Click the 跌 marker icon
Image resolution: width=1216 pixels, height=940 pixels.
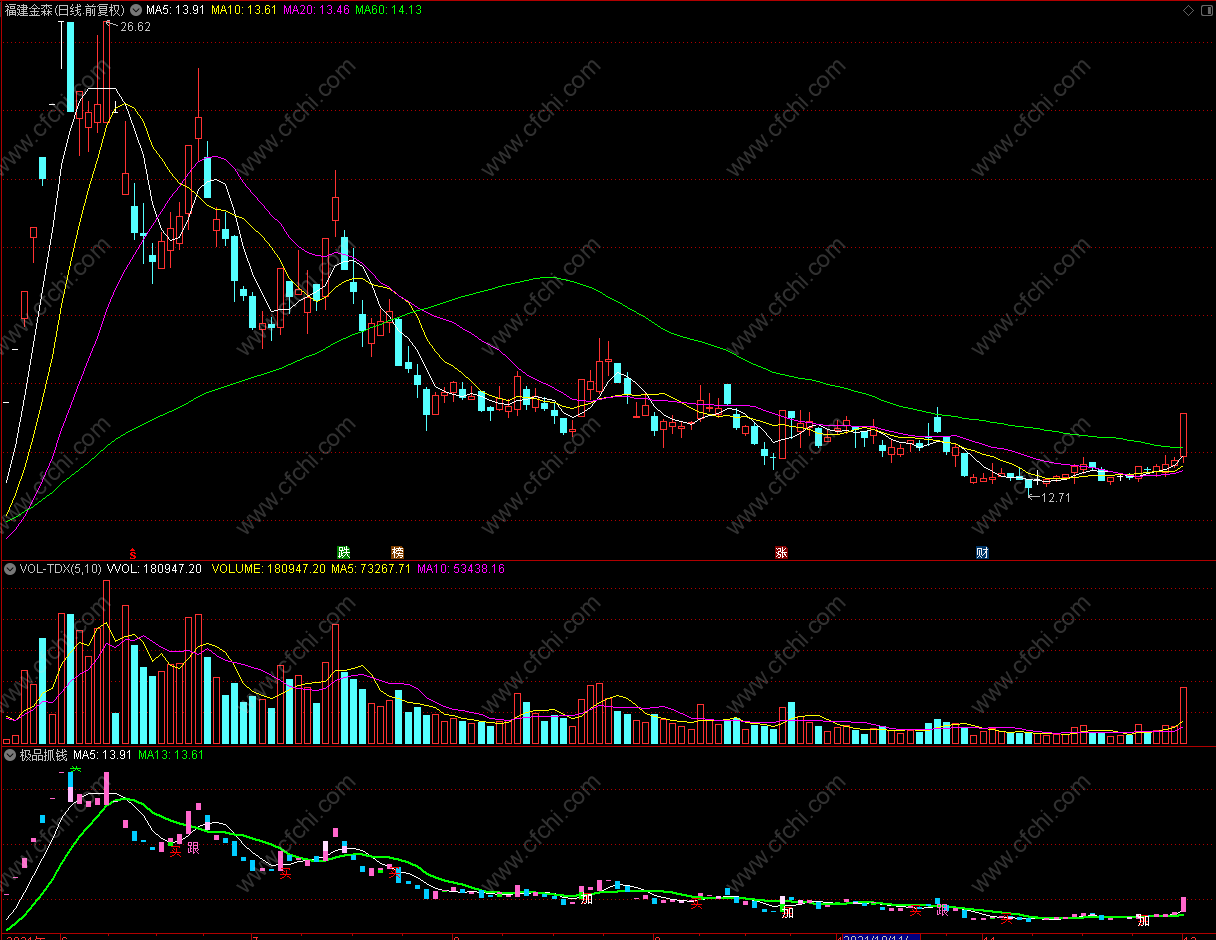click(344, 552)
